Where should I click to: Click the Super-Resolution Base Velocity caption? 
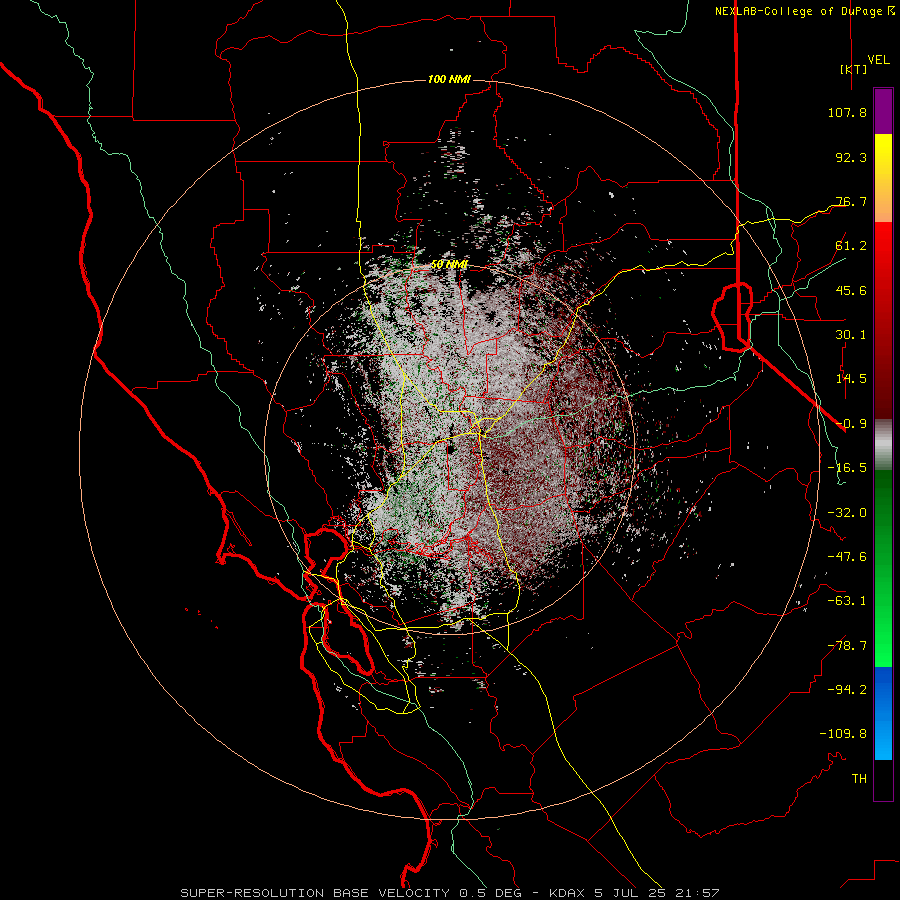coord(449,893)
